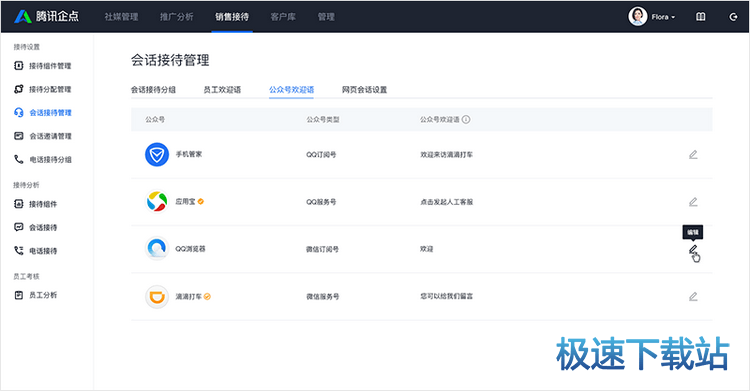
Task: Click the 微信服务号 type cell
Action: pos(322,297)
